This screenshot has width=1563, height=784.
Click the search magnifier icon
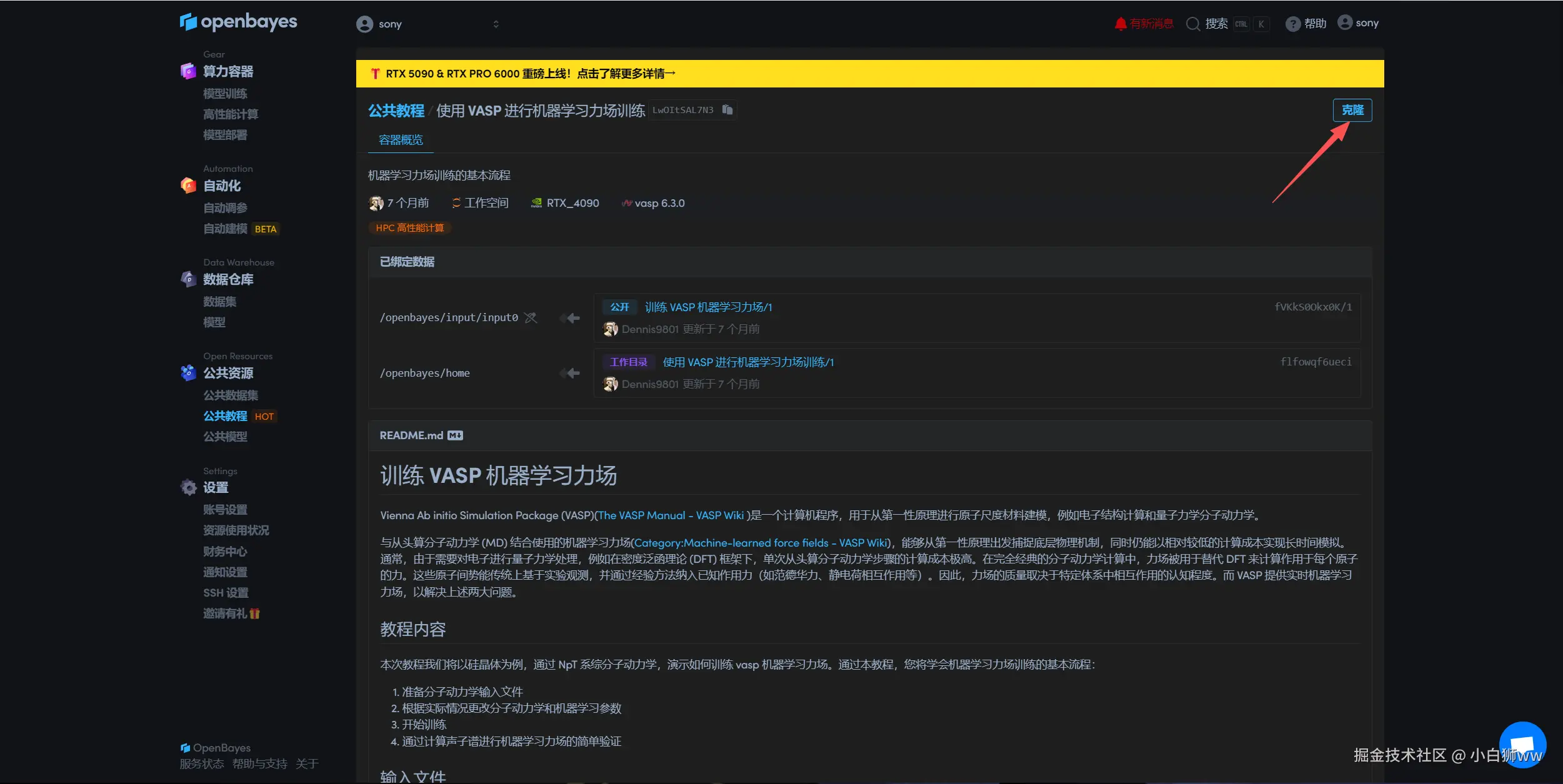[x=1193, y=24]
